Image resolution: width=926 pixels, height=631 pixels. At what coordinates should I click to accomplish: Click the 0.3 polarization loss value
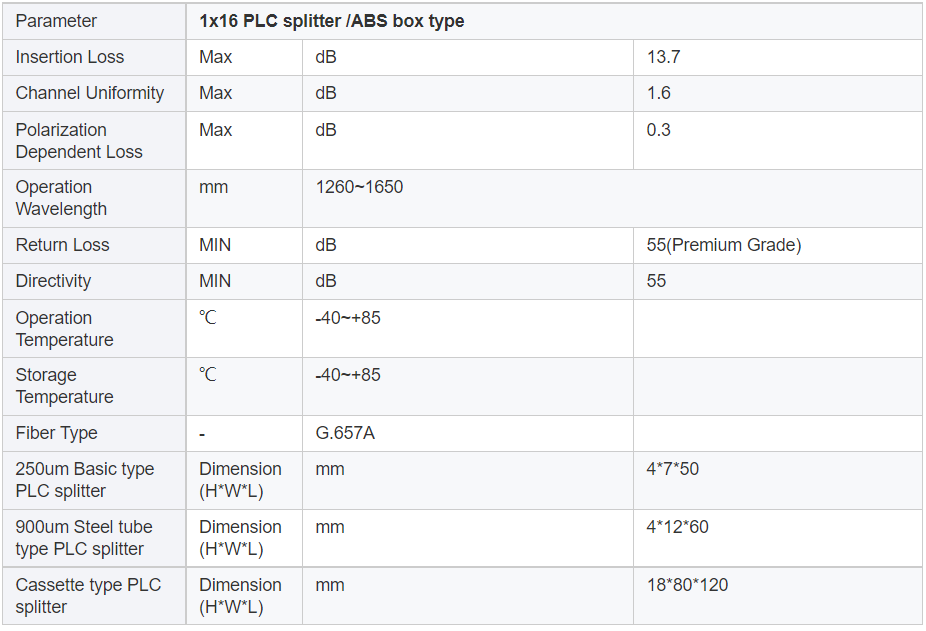(x=658, y=130)
